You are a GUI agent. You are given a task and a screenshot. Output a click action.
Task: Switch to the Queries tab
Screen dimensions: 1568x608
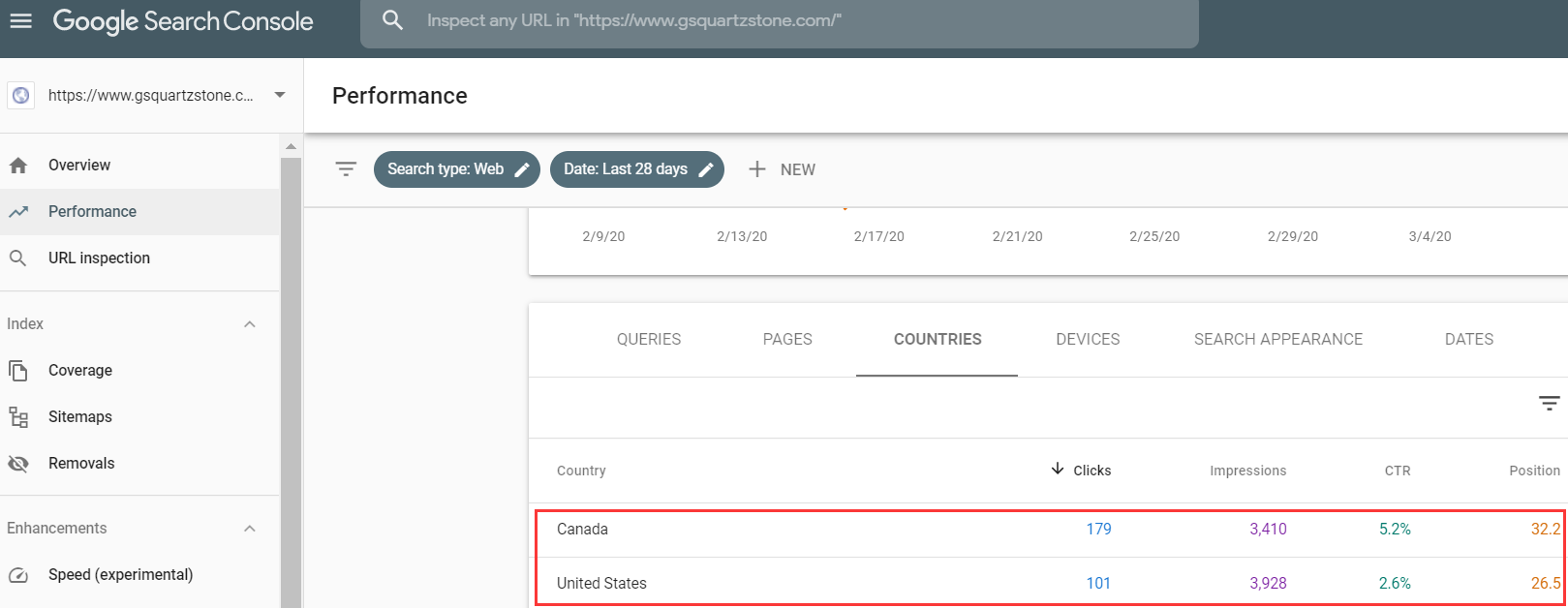tap(649, 340)
